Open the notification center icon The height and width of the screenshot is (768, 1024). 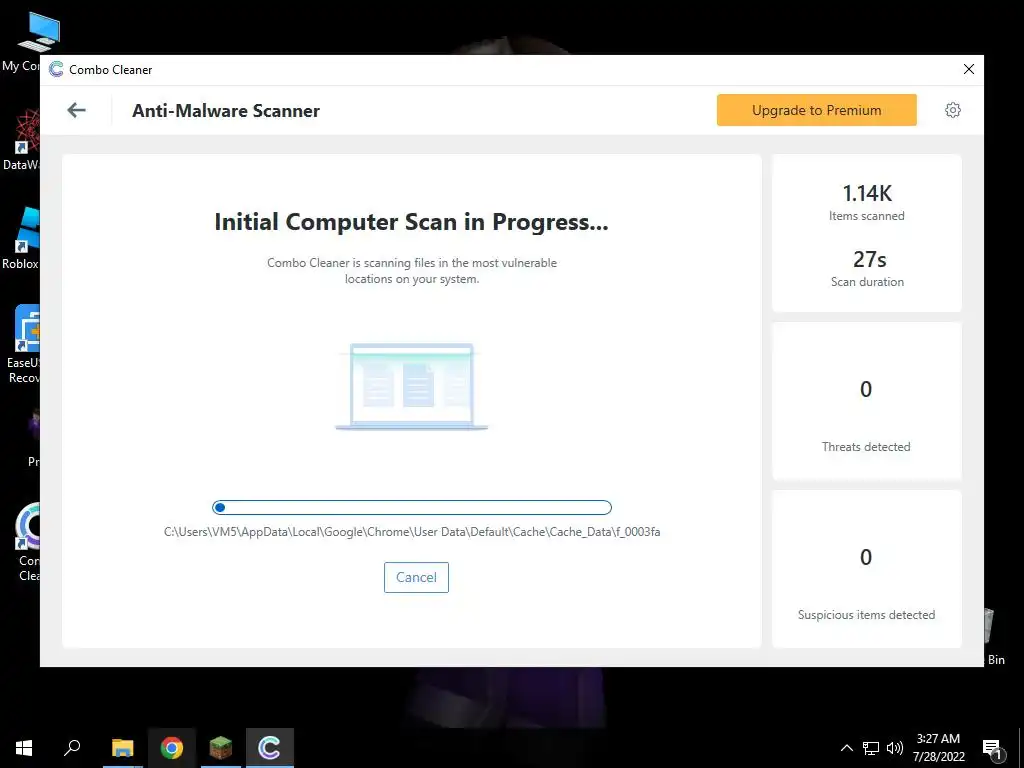click(992, 749)
